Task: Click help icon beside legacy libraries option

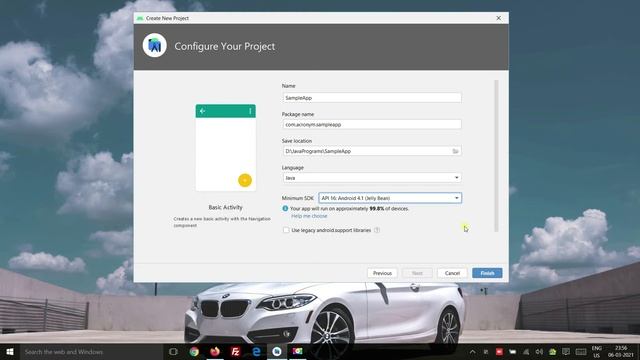Action: pos(377,230)
